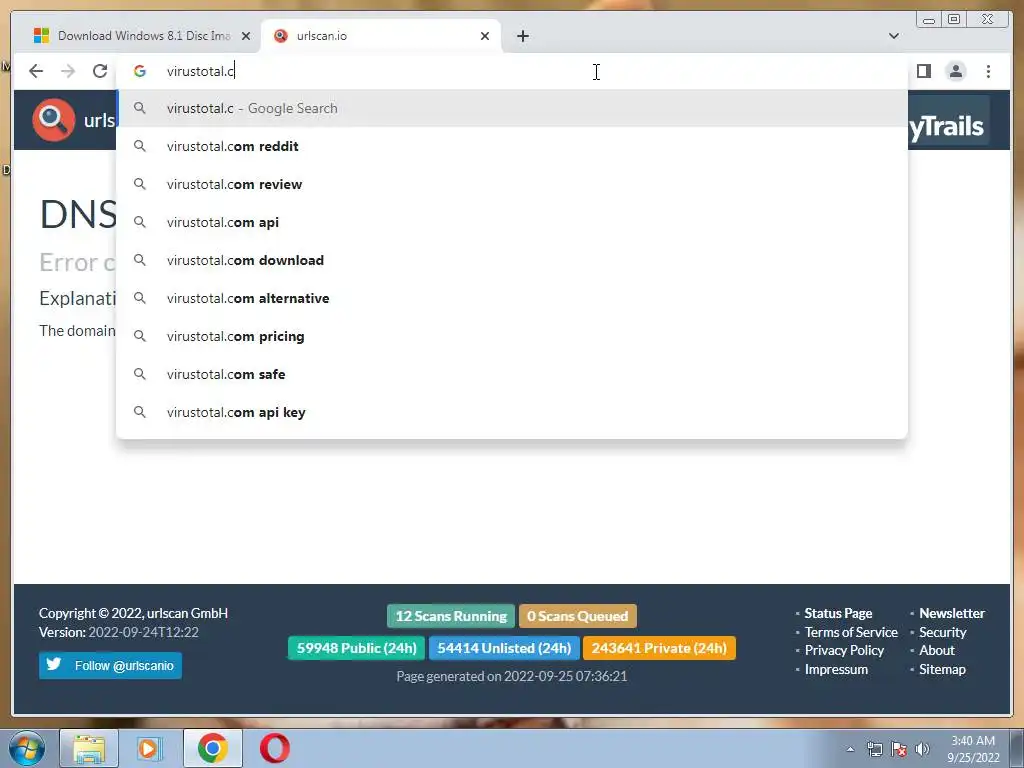Open the Status Page footer link

[838, 613]
